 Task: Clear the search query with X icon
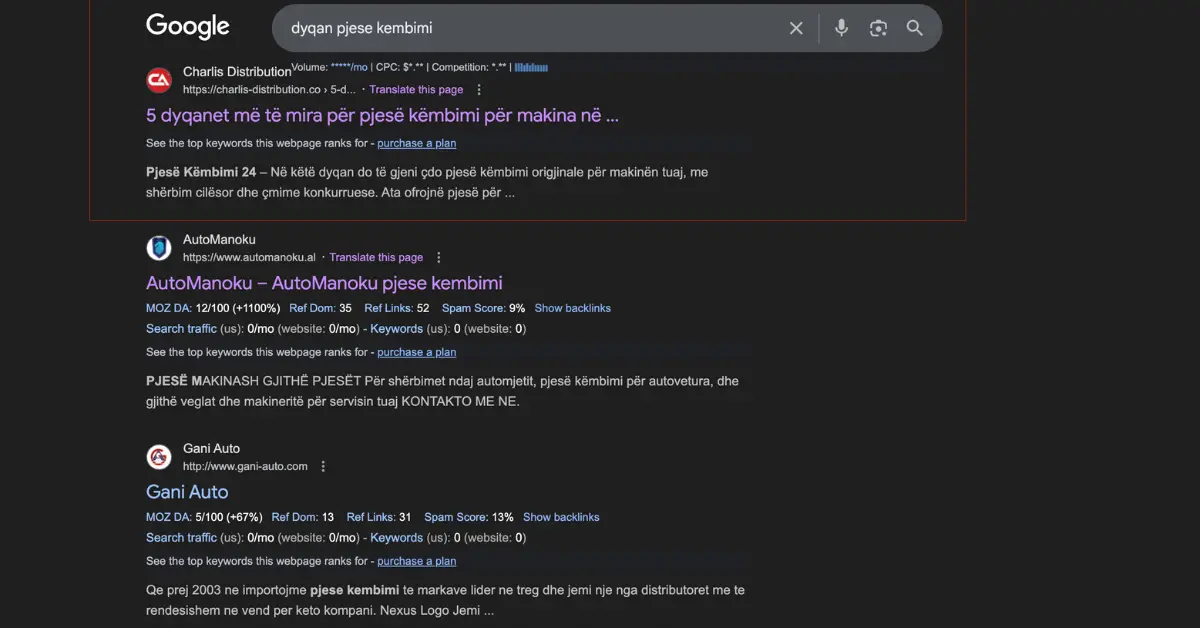pyautogui.click(x=796, y=28)
